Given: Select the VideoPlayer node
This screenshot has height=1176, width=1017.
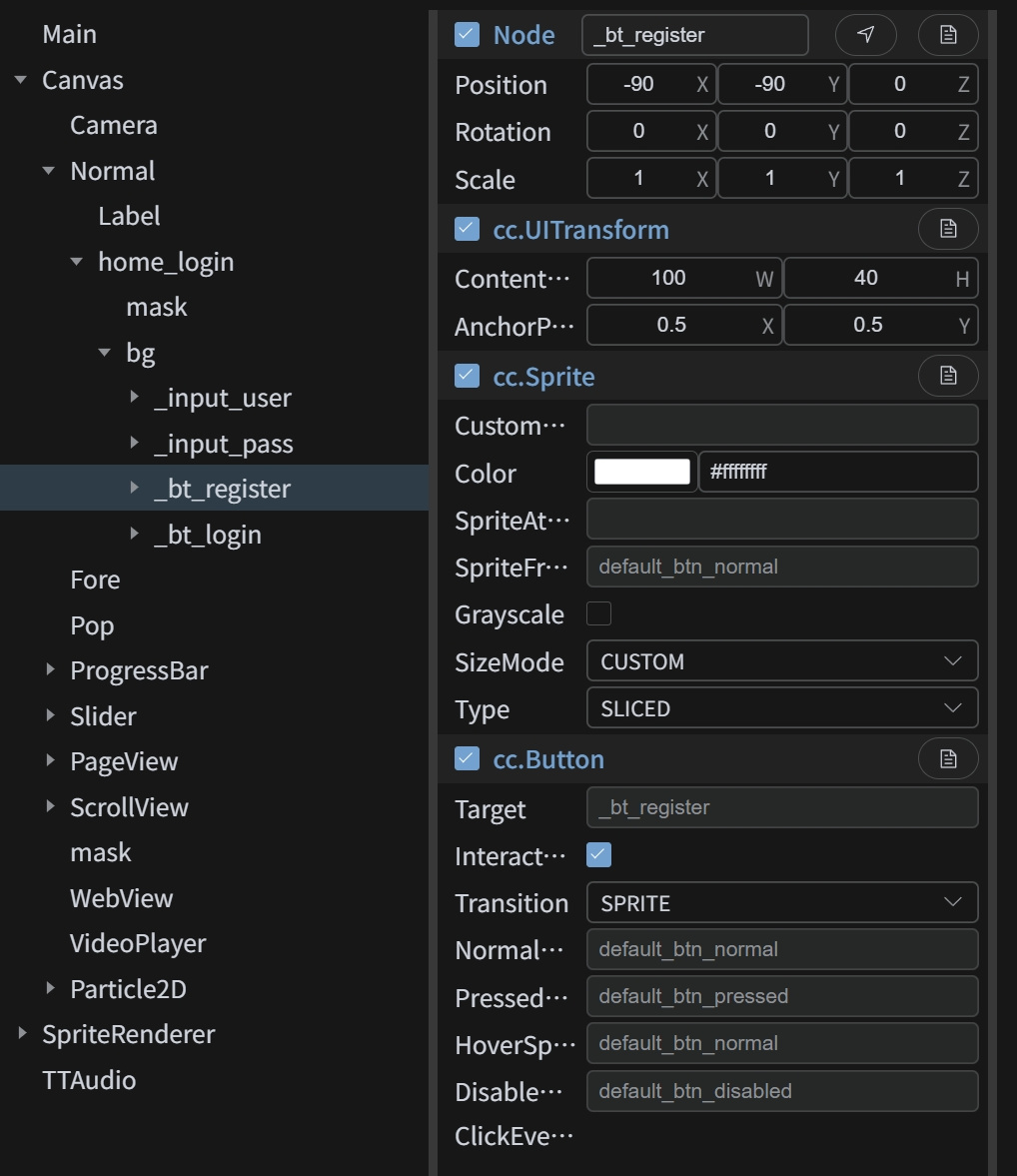Looking at the screenshot, I should click(138, 944).
